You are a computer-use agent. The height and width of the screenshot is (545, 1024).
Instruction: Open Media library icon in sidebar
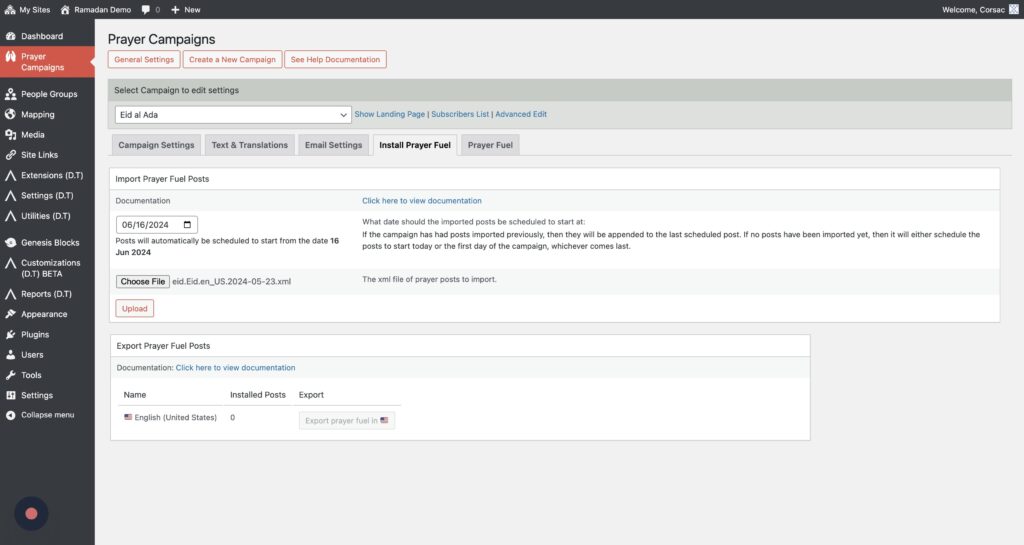[x=10, y=135]
